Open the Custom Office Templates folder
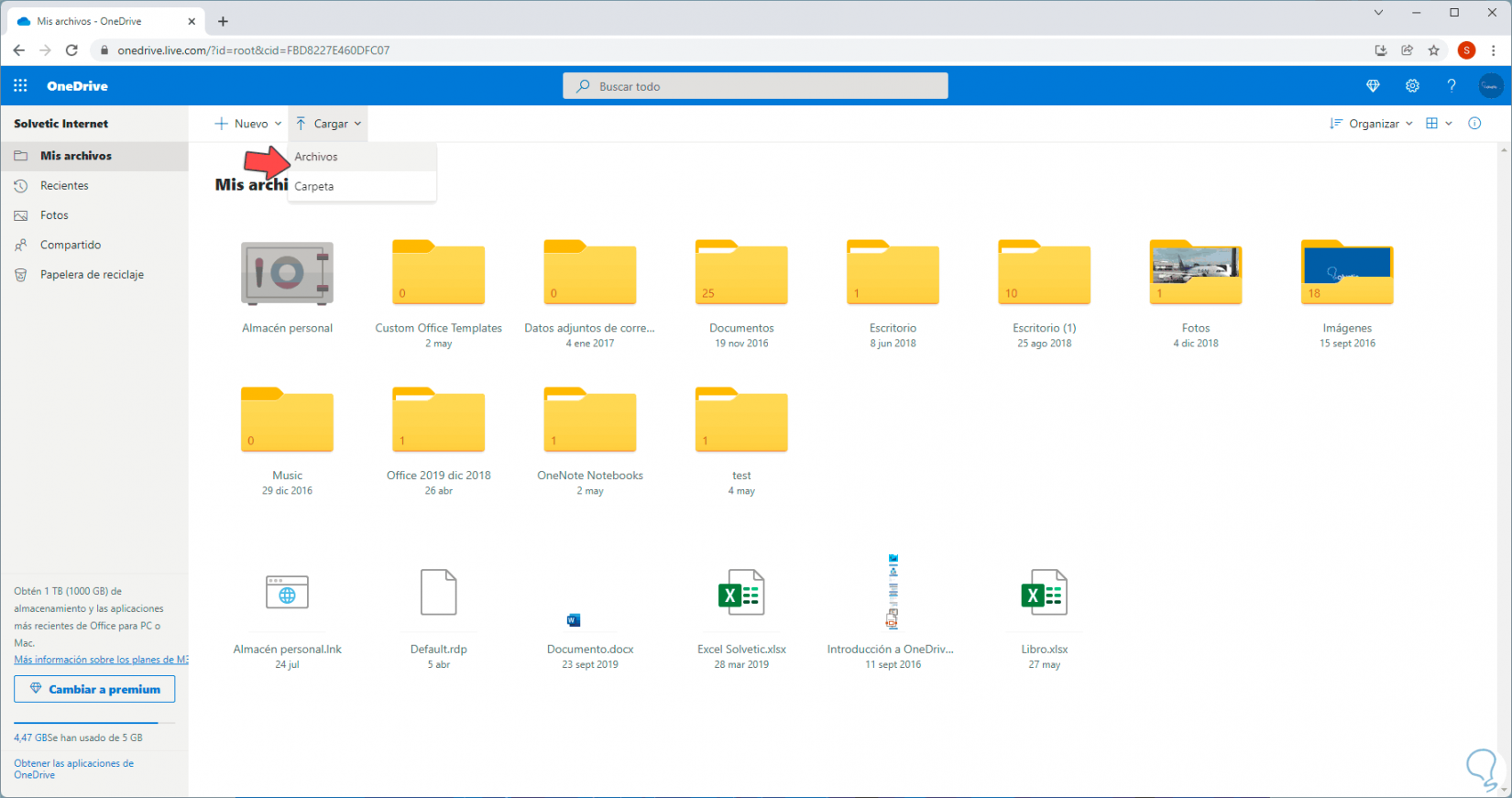The width and height of the screenshot is (1512, 798). tap(438, 272)
